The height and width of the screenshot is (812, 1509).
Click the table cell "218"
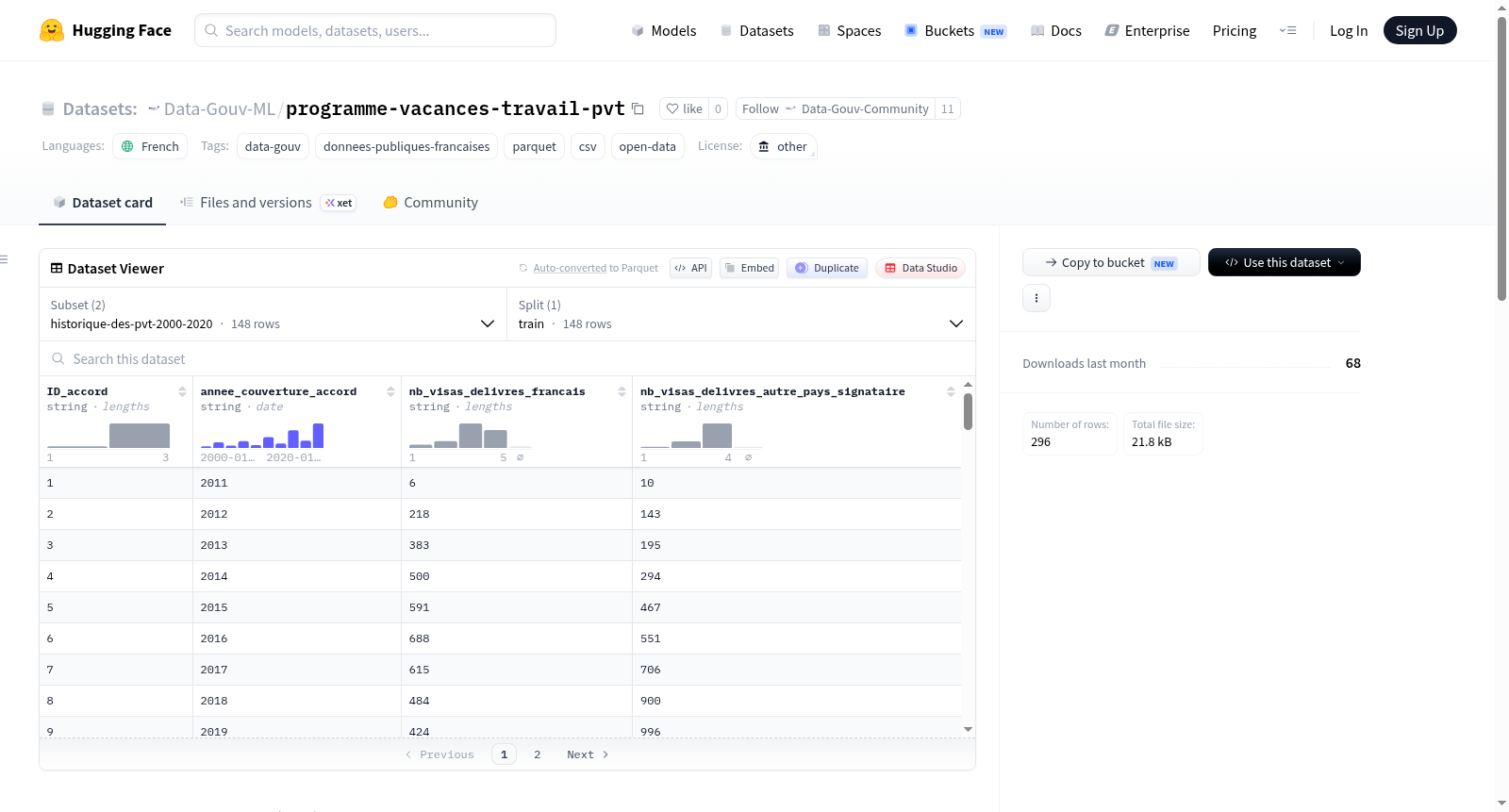[x=517, y=514]
